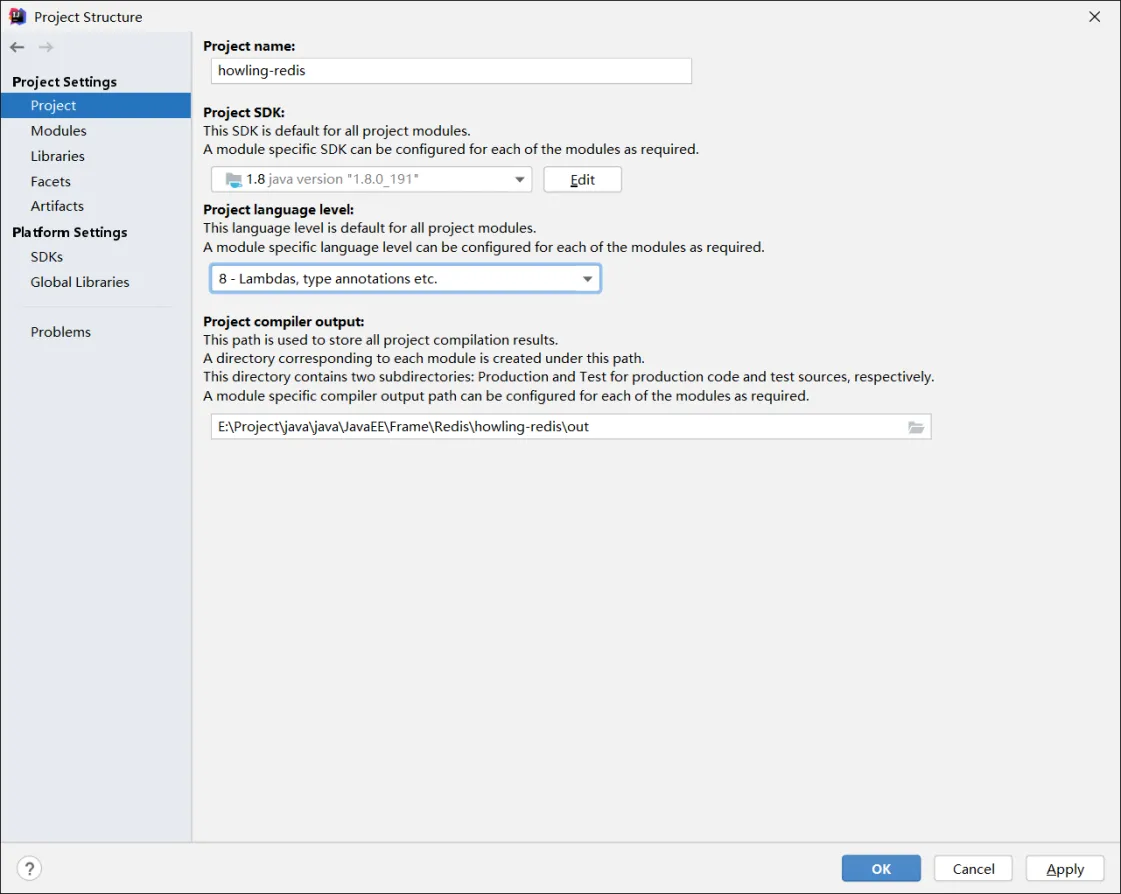
Task: Click the IntelliJ logo in title bar
Action: click(17, 16)
